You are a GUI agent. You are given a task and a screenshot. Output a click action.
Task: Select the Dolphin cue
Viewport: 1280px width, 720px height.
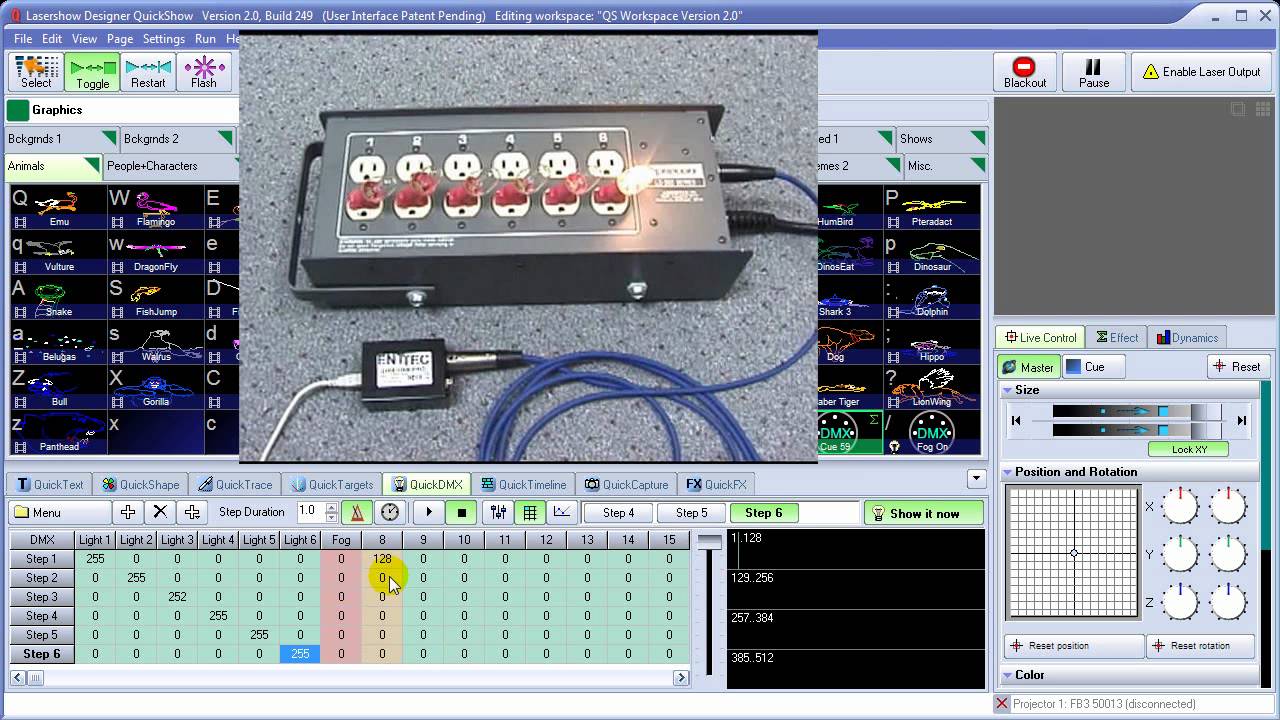pyautogui.click(x=932, y=299)
